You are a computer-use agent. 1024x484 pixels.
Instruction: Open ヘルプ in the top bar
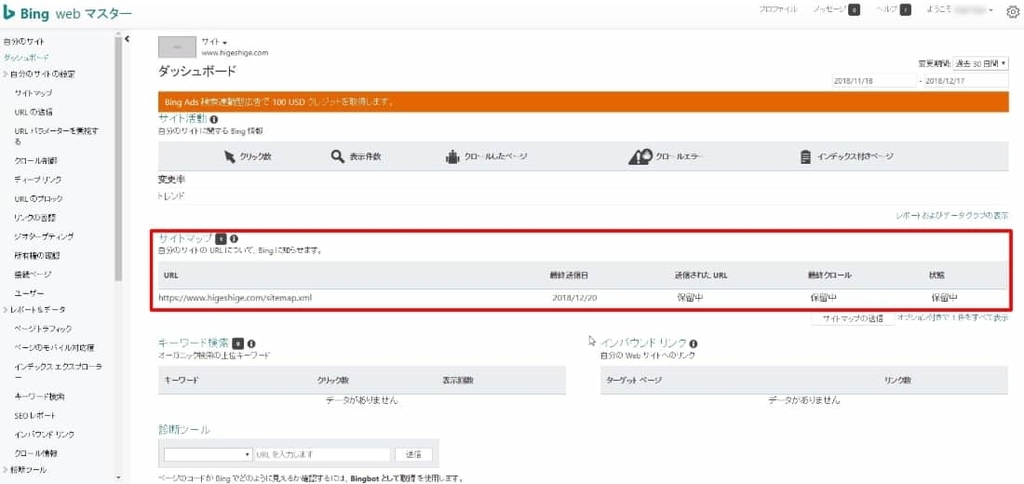pos(886,10)
